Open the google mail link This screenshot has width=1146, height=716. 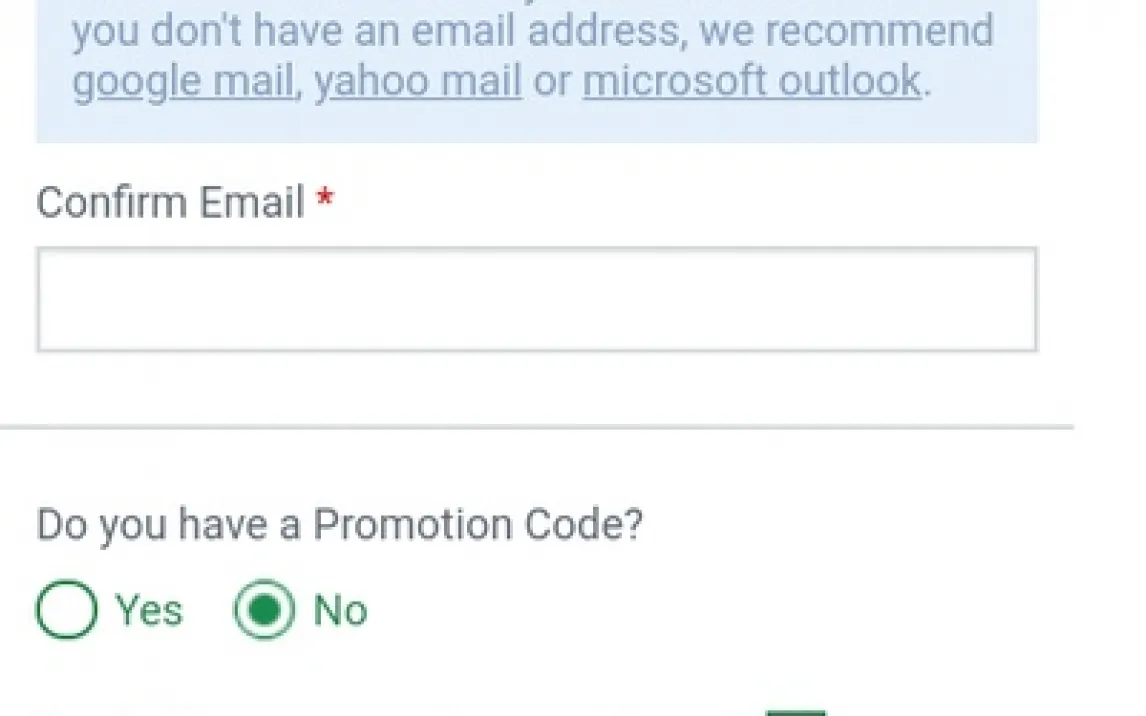181,81
